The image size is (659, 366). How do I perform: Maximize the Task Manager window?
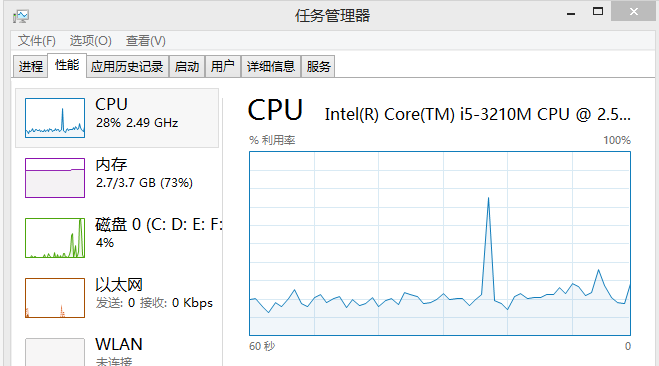598,12
